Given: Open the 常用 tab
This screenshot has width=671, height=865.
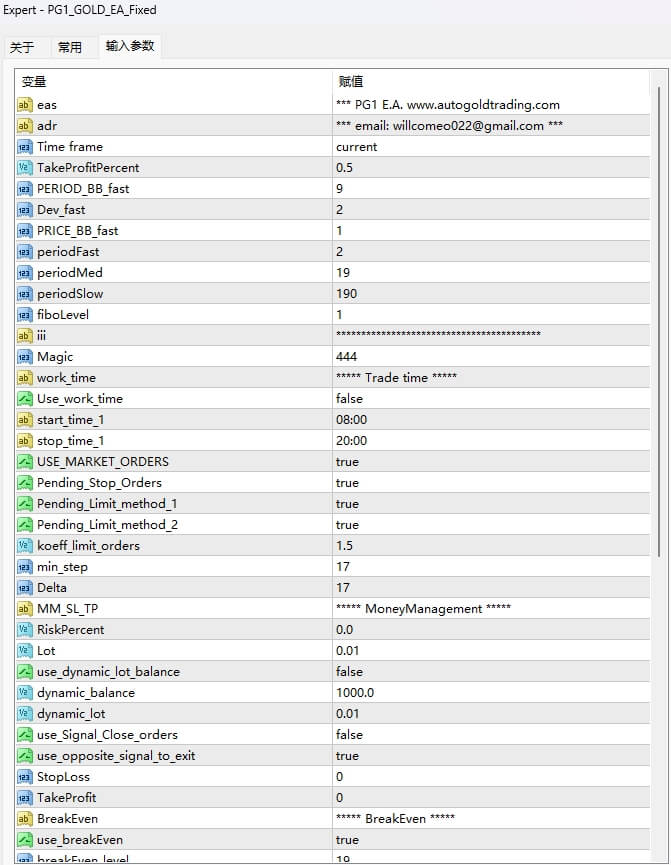Looking at the screenshot, I should pyautogui.click(x=70, y=47).
